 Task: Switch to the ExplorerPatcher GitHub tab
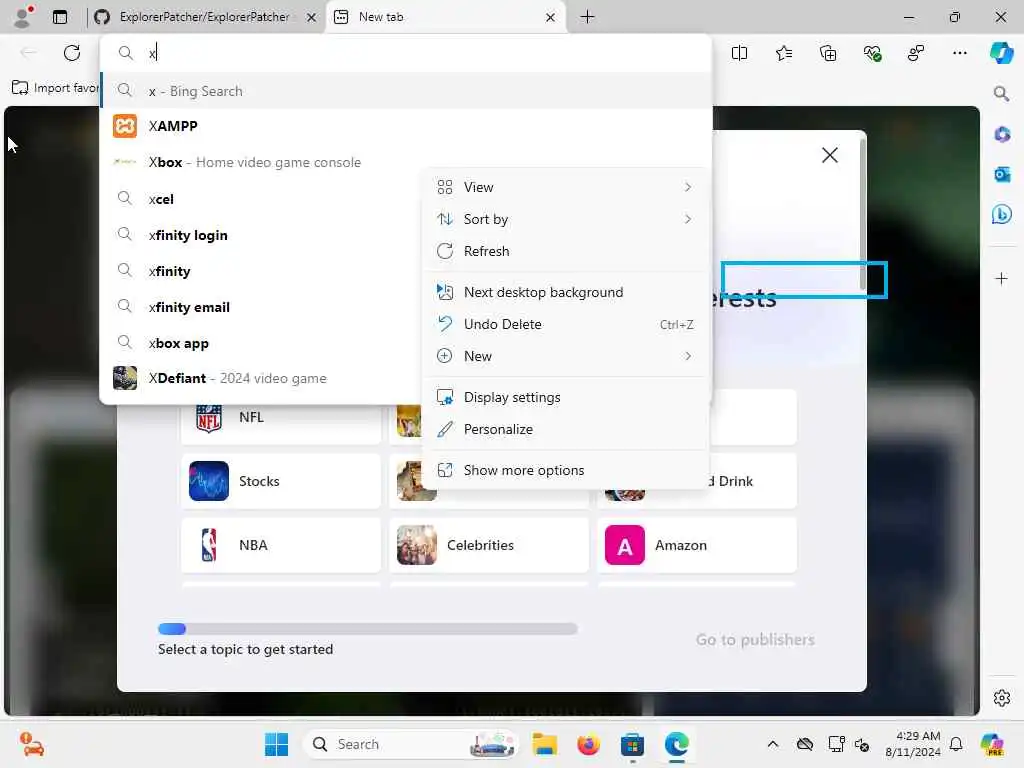click(x=205, y=17)
